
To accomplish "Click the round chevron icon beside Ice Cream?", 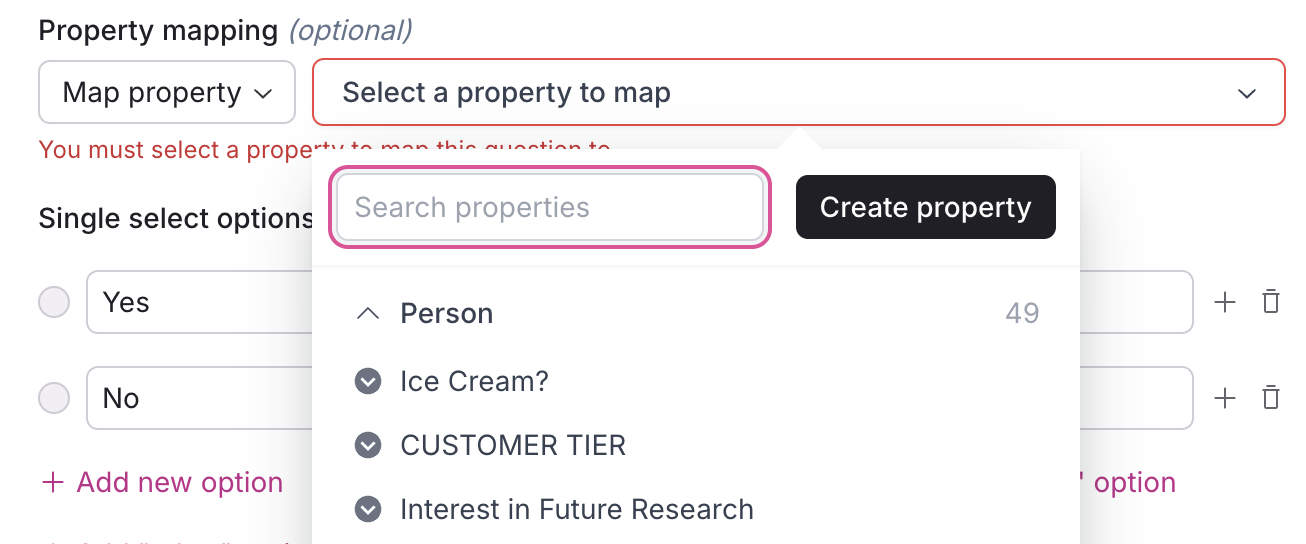I will 368,381.
